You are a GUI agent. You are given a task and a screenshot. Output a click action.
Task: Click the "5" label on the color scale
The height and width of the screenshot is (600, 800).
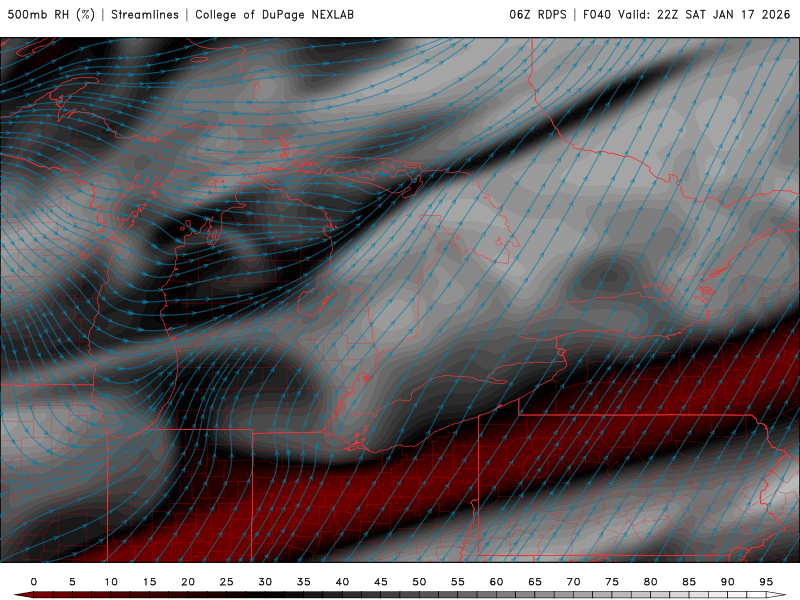coord(72,582)
